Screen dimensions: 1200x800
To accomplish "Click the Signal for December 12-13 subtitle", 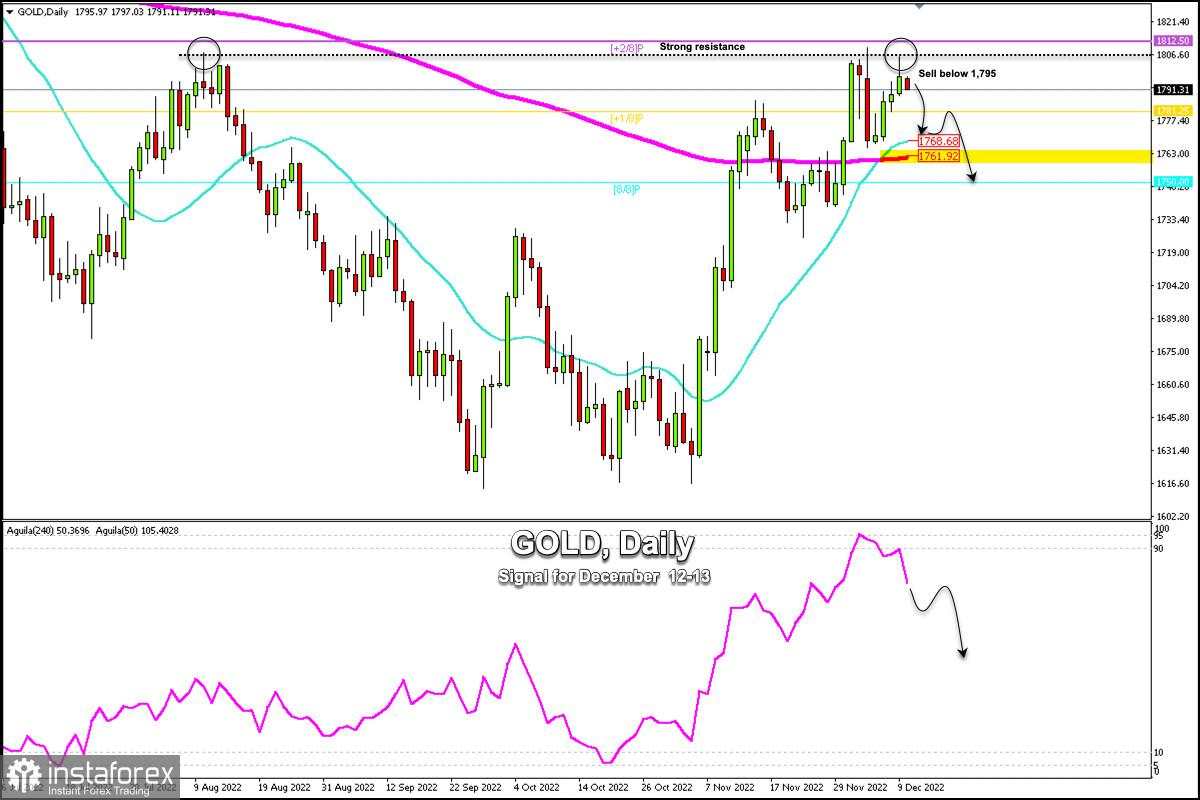I will click(x=602, y=578).
